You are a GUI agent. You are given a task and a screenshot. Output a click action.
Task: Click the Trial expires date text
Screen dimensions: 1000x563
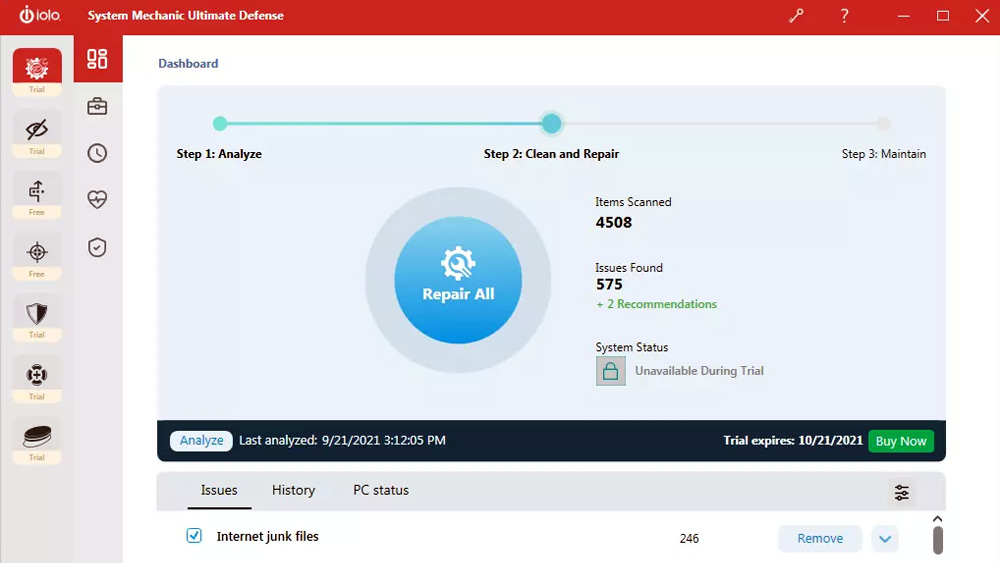(793, 441)
